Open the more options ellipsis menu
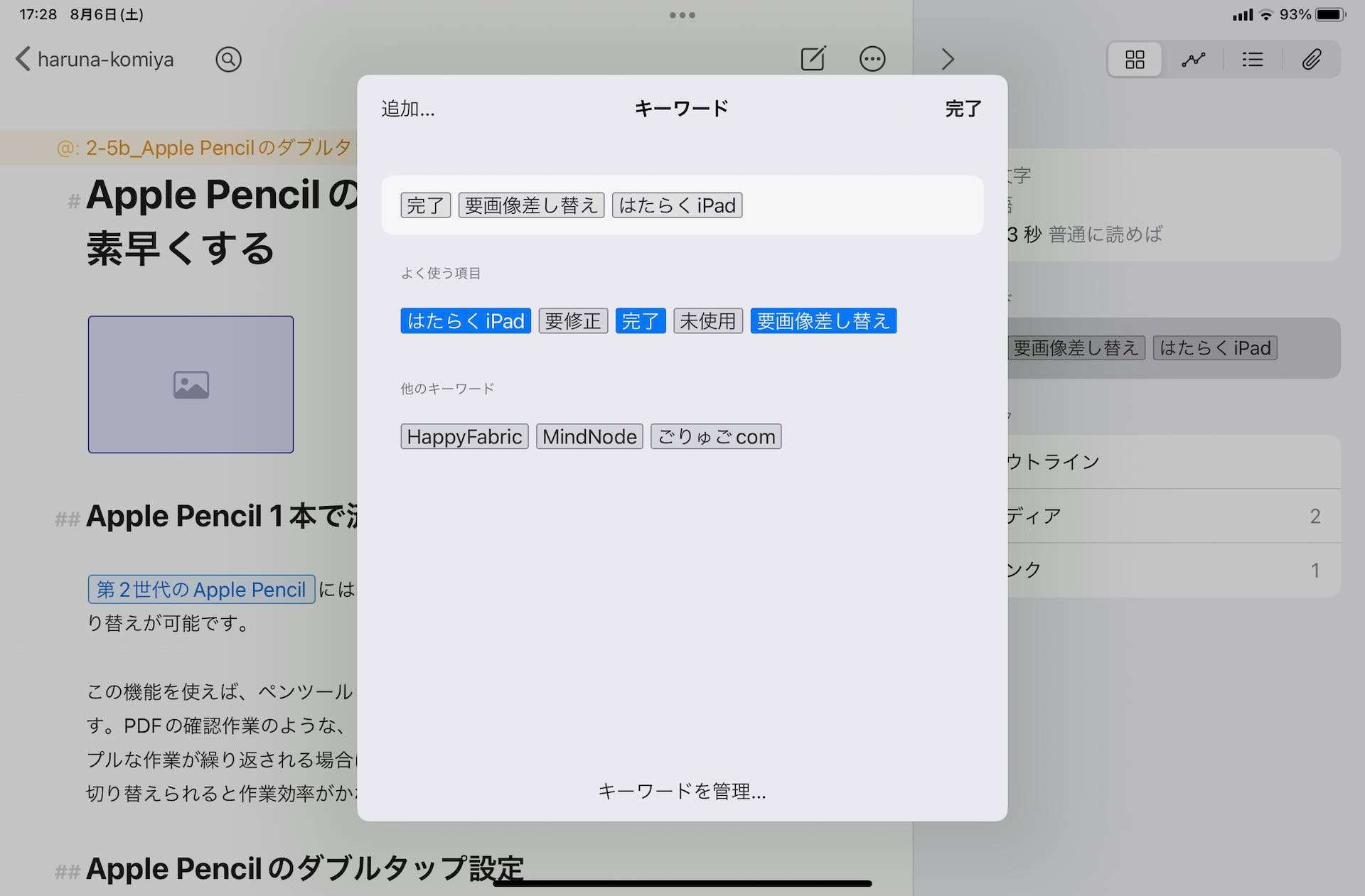1365x896 pixels. pyautogui.click(x=872, y=58)
